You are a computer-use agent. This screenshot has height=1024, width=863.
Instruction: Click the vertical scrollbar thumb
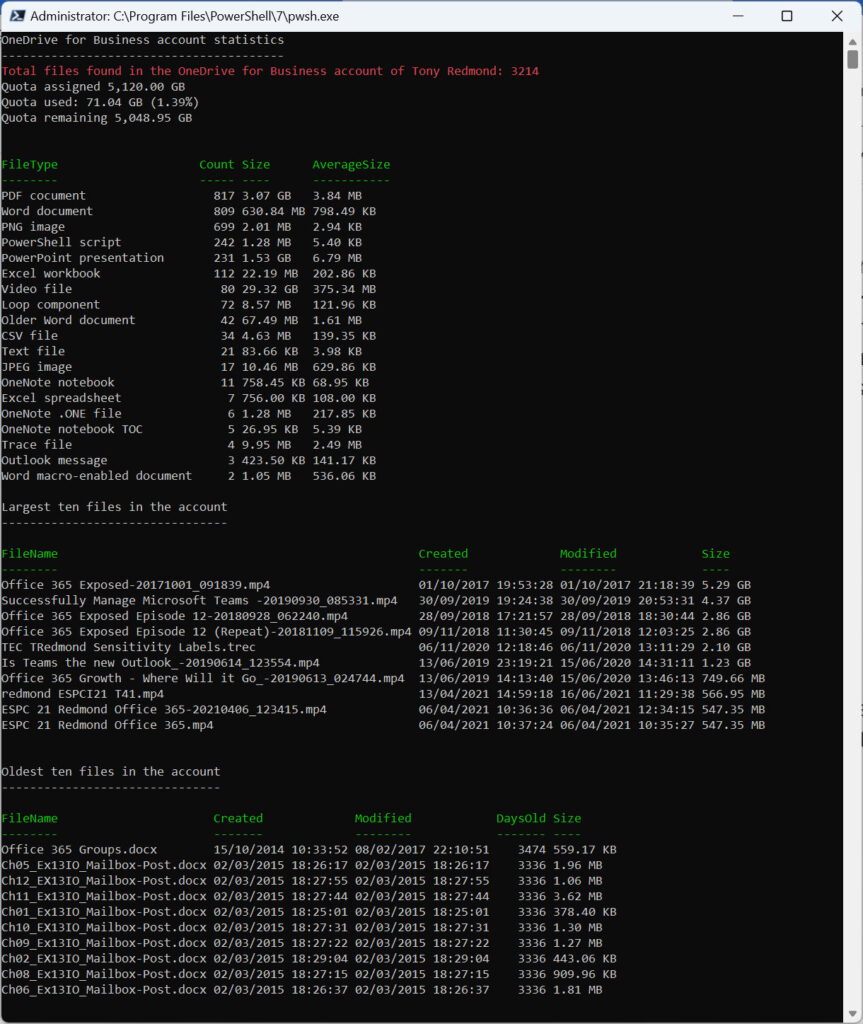click(853, 59)
